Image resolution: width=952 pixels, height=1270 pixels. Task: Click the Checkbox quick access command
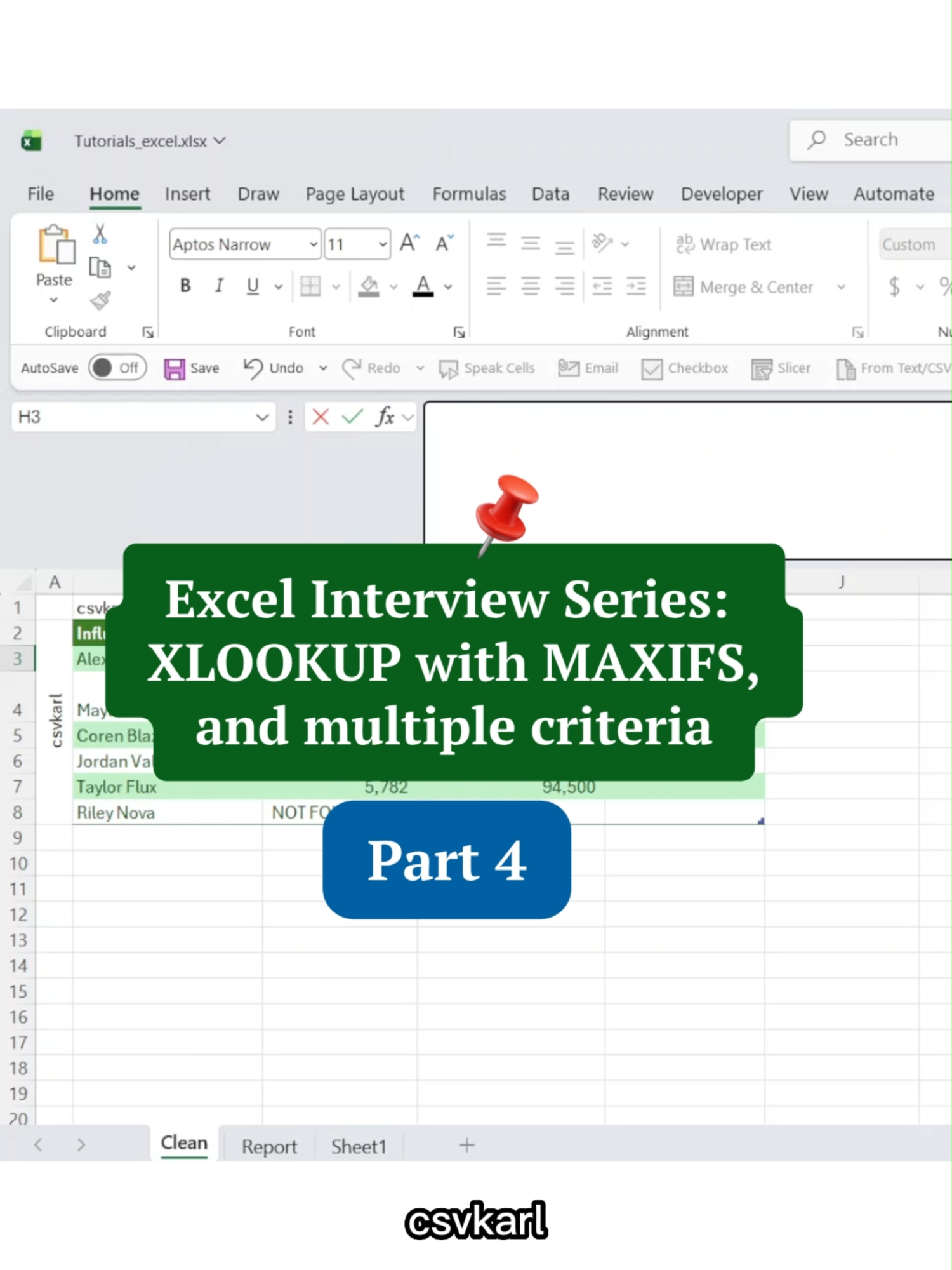(685, 368)
